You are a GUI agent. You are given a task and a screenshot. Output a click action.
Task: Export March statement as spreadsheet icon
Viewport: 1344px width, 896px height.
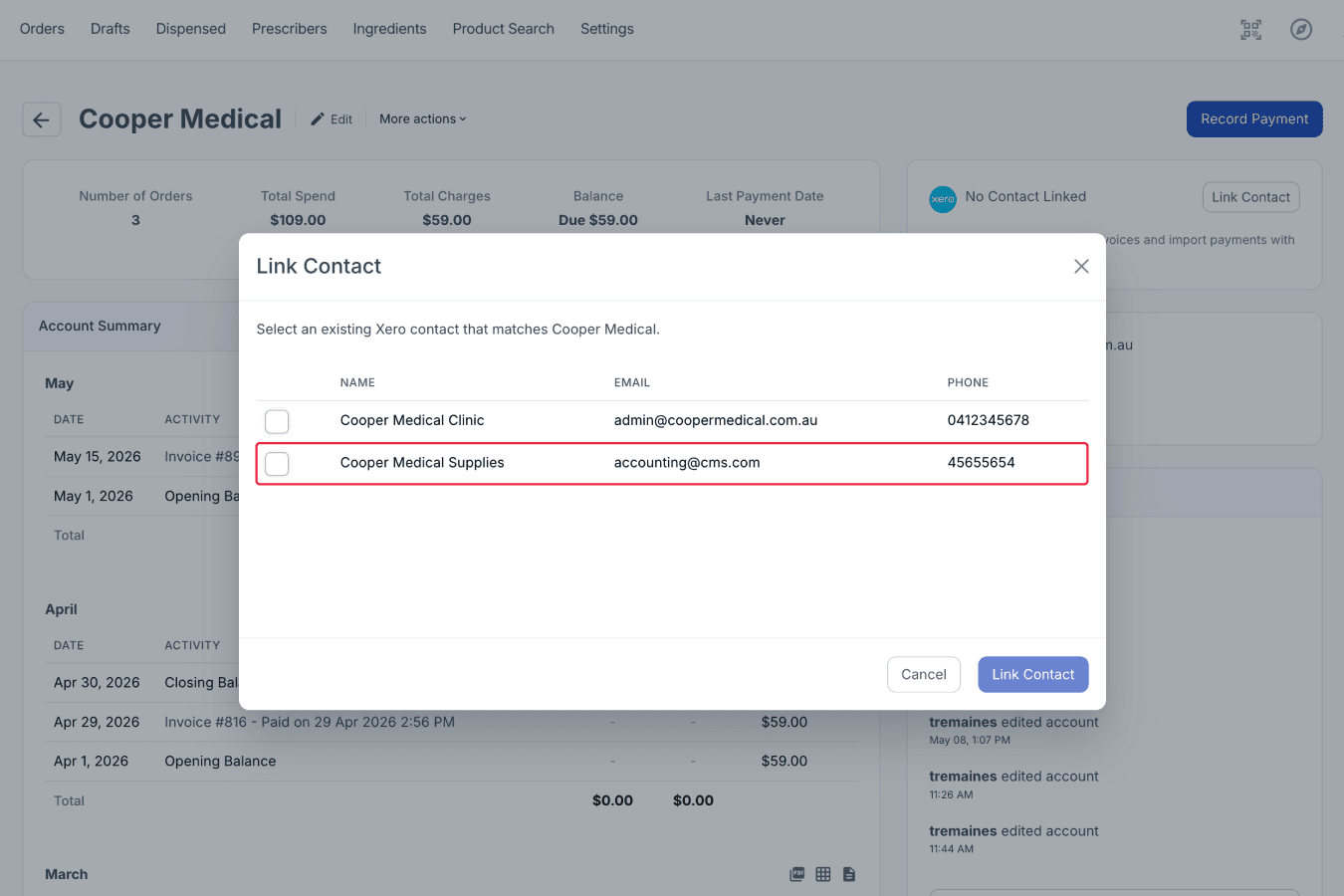tap(823, 874)
